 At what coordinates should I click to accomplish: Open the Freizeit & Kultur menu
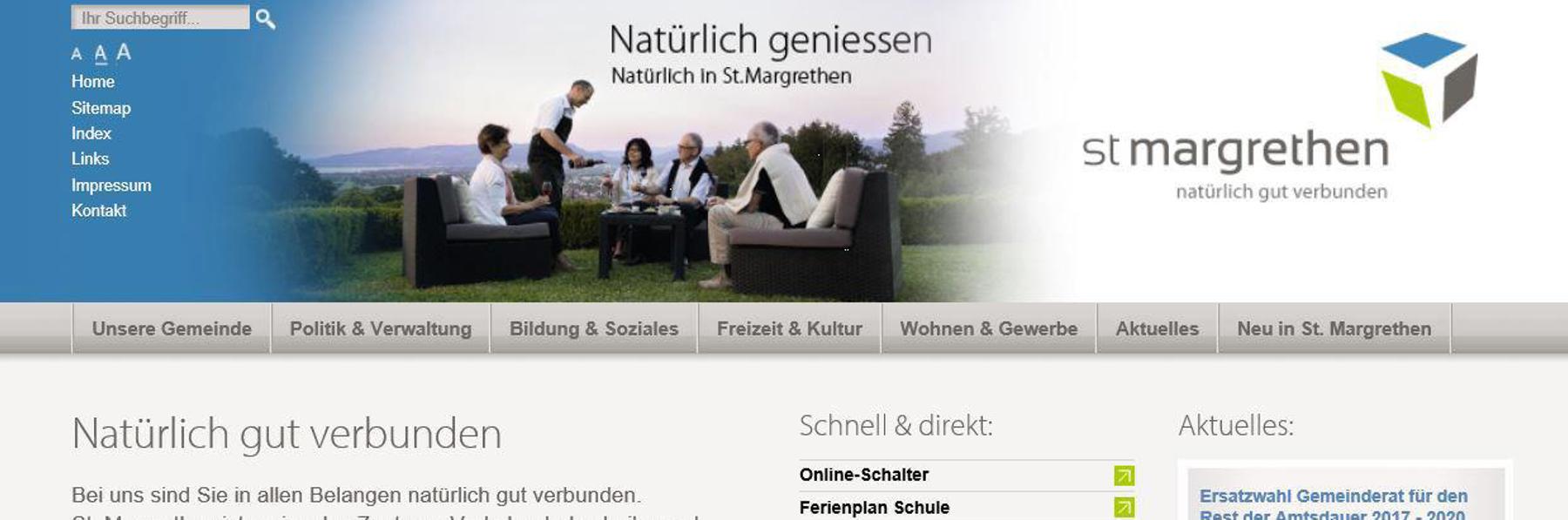(x=789, y=328)
